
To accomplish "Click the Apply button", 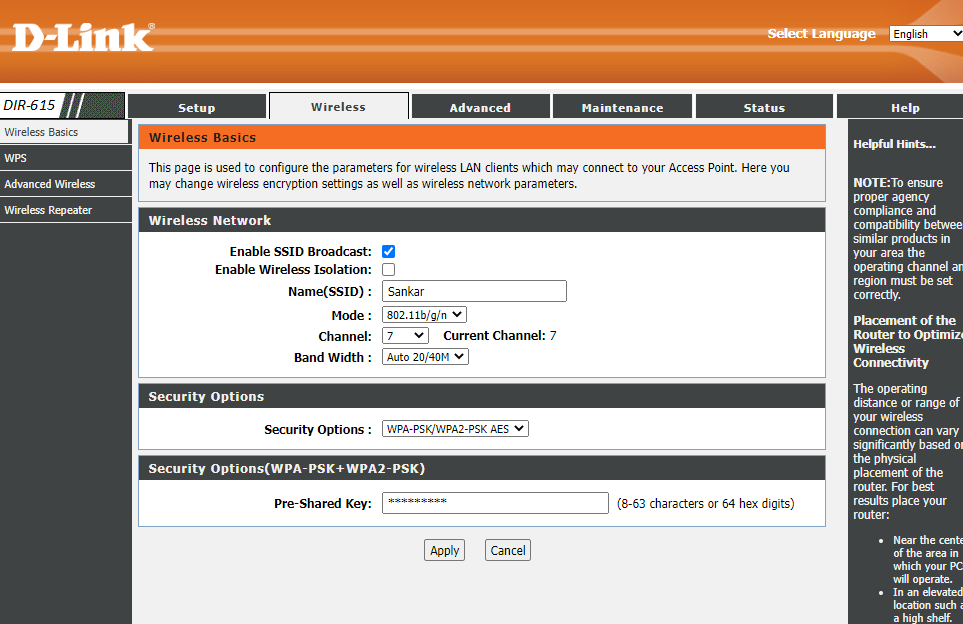I will click(x=444, y=550).
